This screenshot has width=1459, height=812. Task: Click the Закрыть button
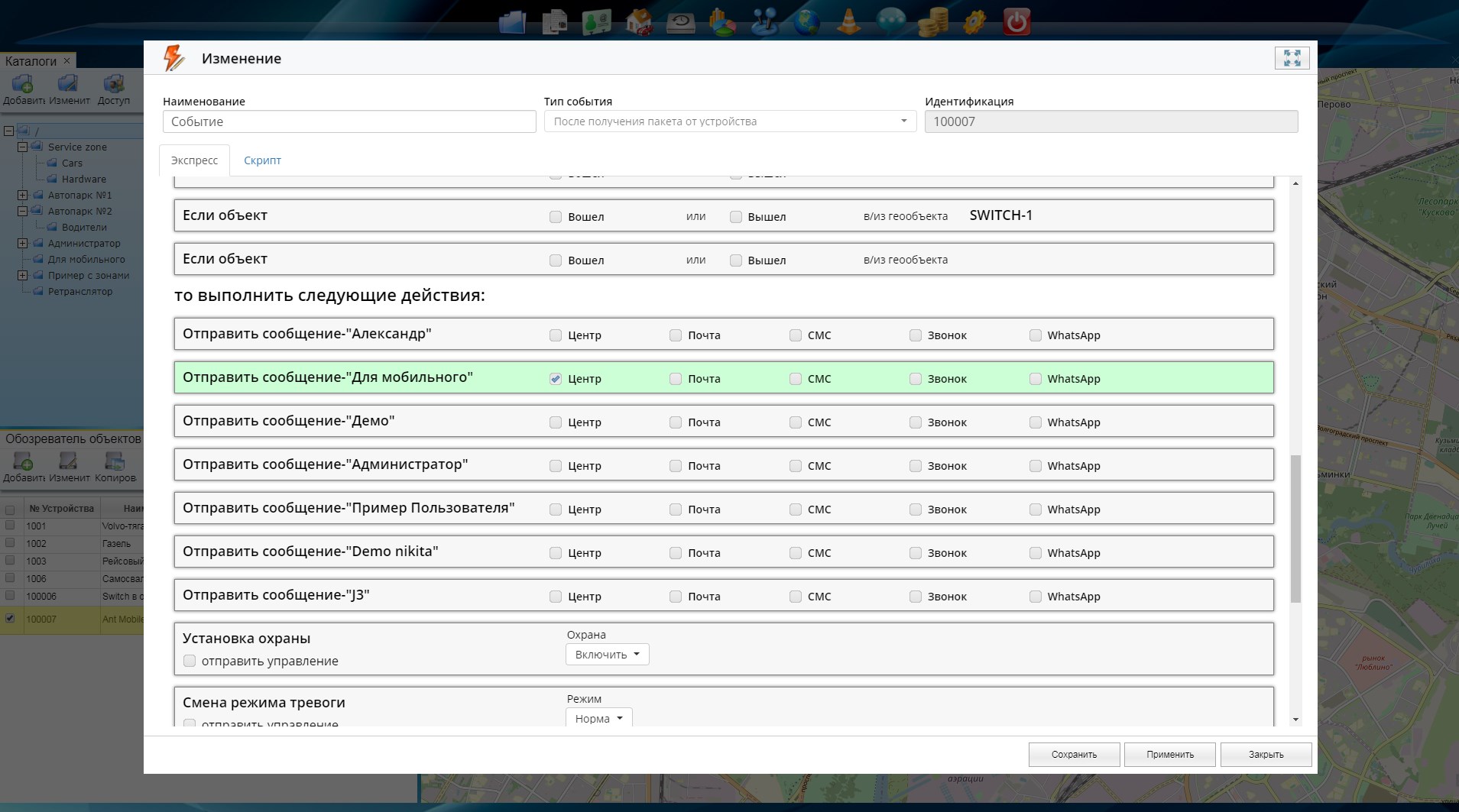point(1266,755)
